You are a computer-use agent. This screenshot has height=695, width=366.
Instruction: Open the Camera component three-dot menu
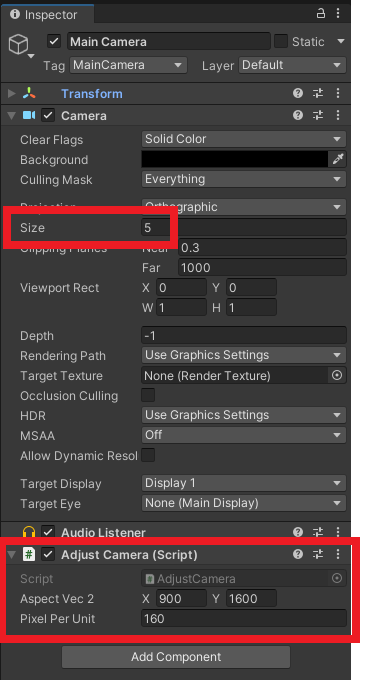click(338, 115)
